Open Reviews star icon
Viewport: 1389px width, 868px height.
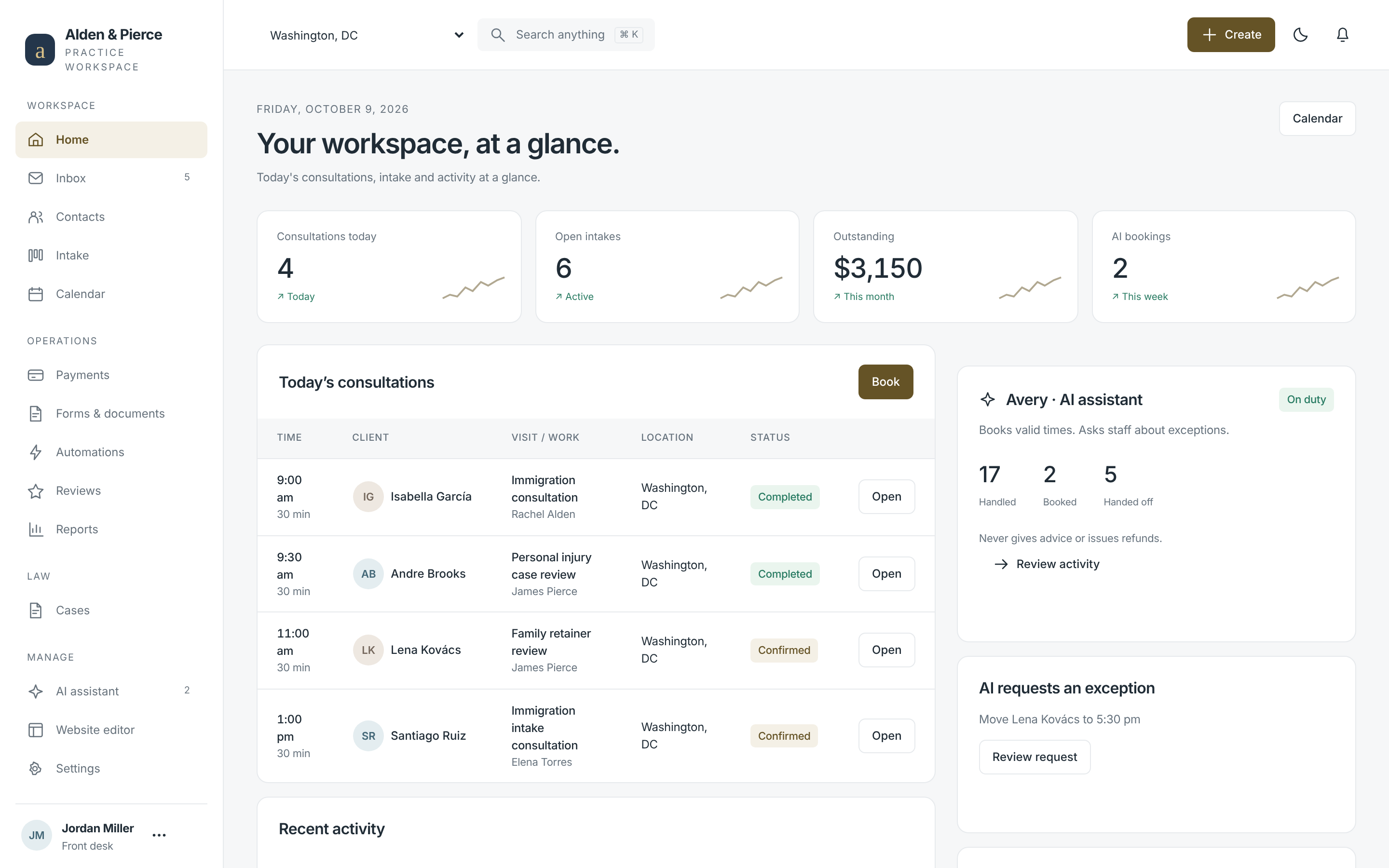tap(36, 491)
